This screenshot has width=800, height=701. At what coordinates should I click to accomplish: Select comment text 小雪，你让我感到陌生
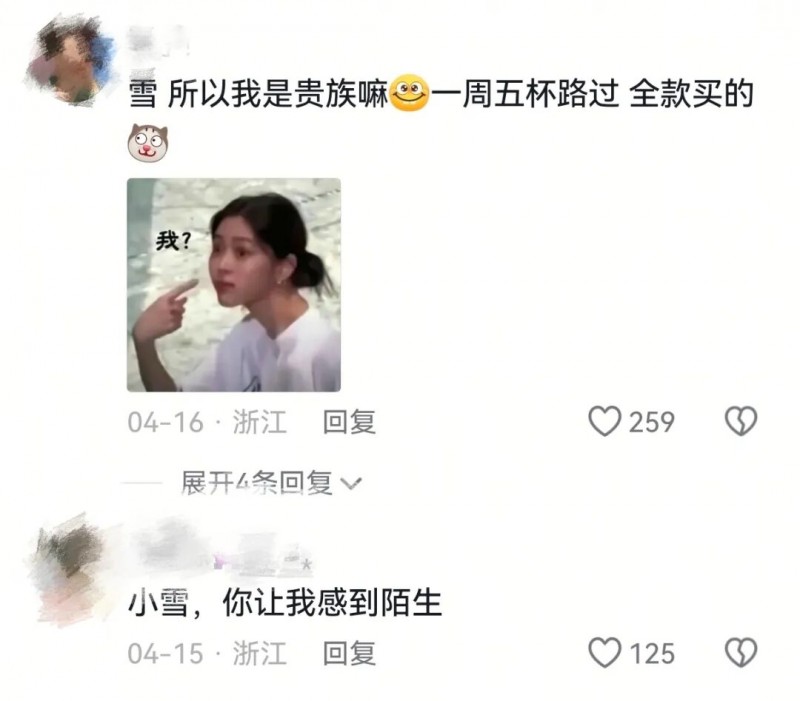point(285,603)
